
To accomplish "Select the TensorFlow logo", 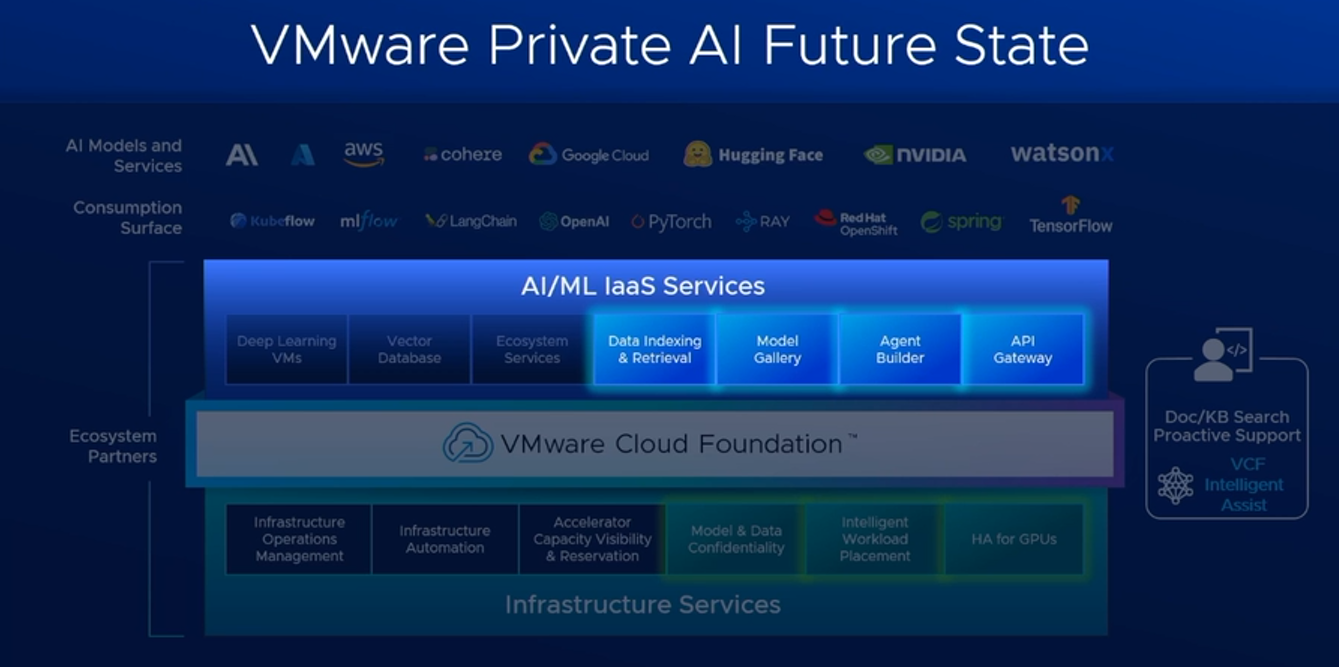I will point(1071,215).
